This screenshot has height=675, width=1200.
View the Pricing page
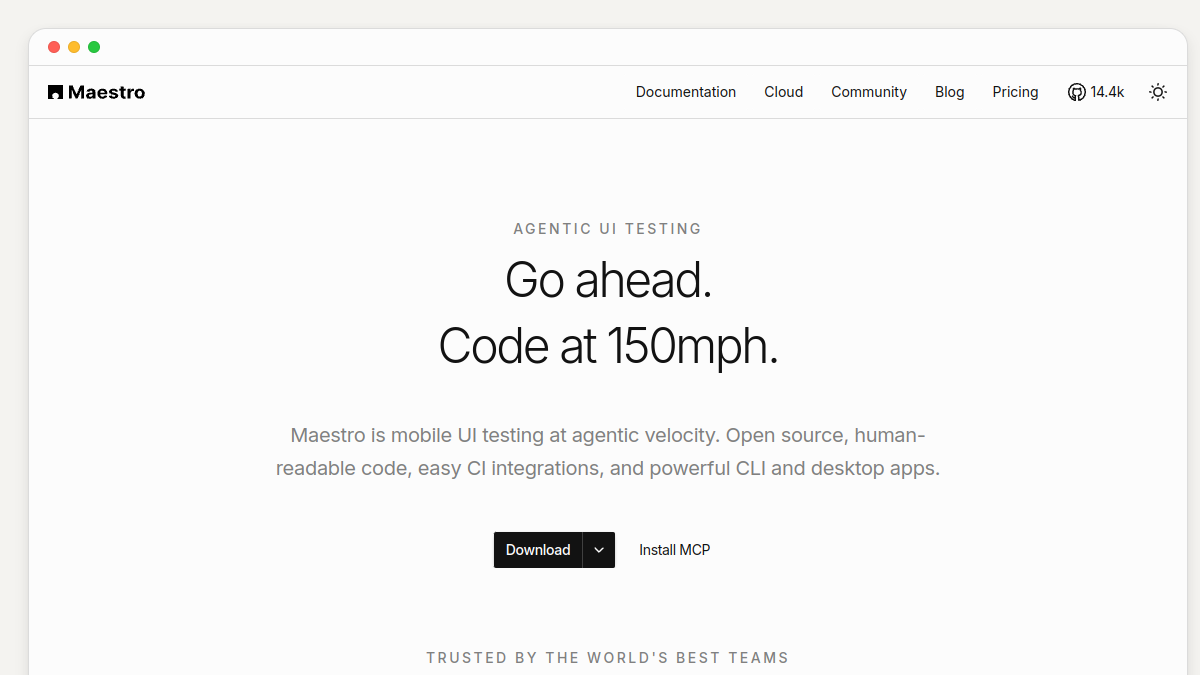tap(1015, 92)
